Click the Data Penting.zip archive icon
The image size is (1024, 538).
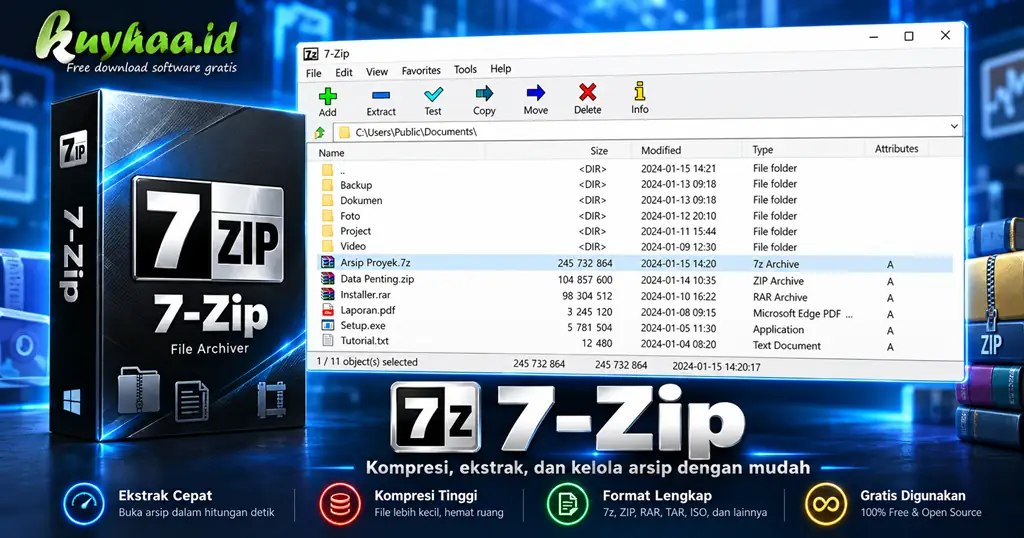pyautogui.click(x=328, y=279)
